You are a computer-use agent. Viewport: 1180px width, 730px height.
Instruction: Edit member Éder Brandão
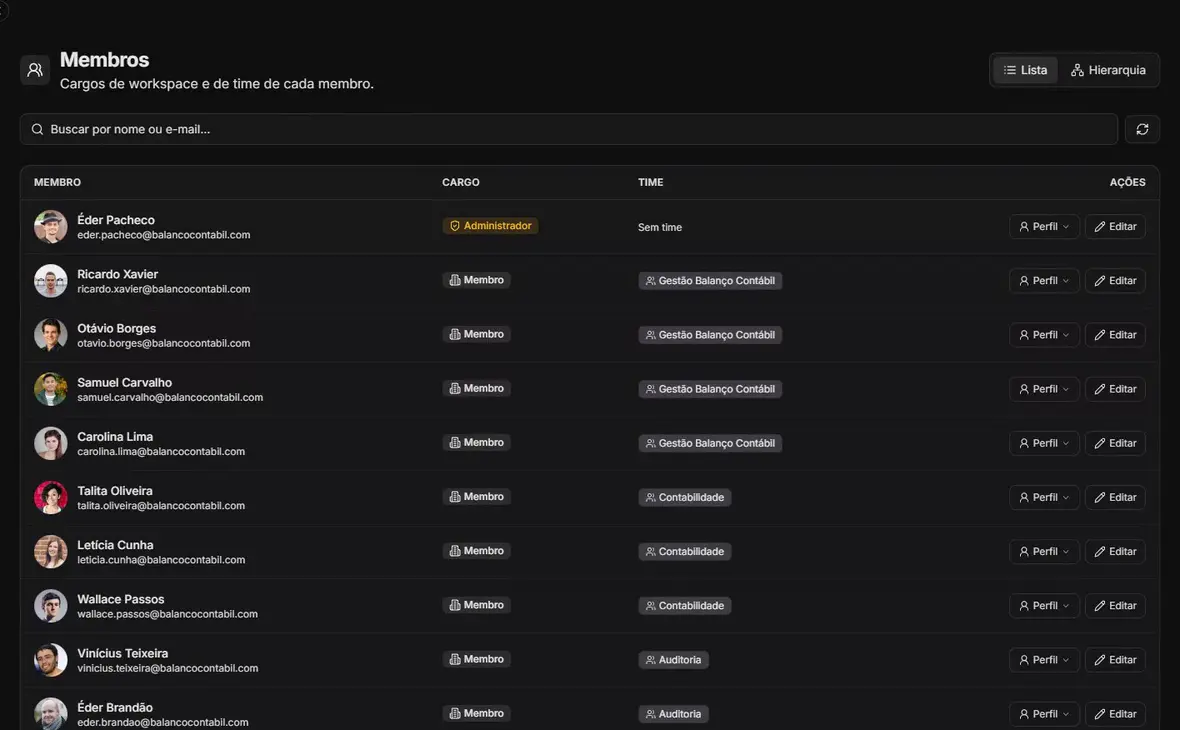click(x=1115, y=714)
